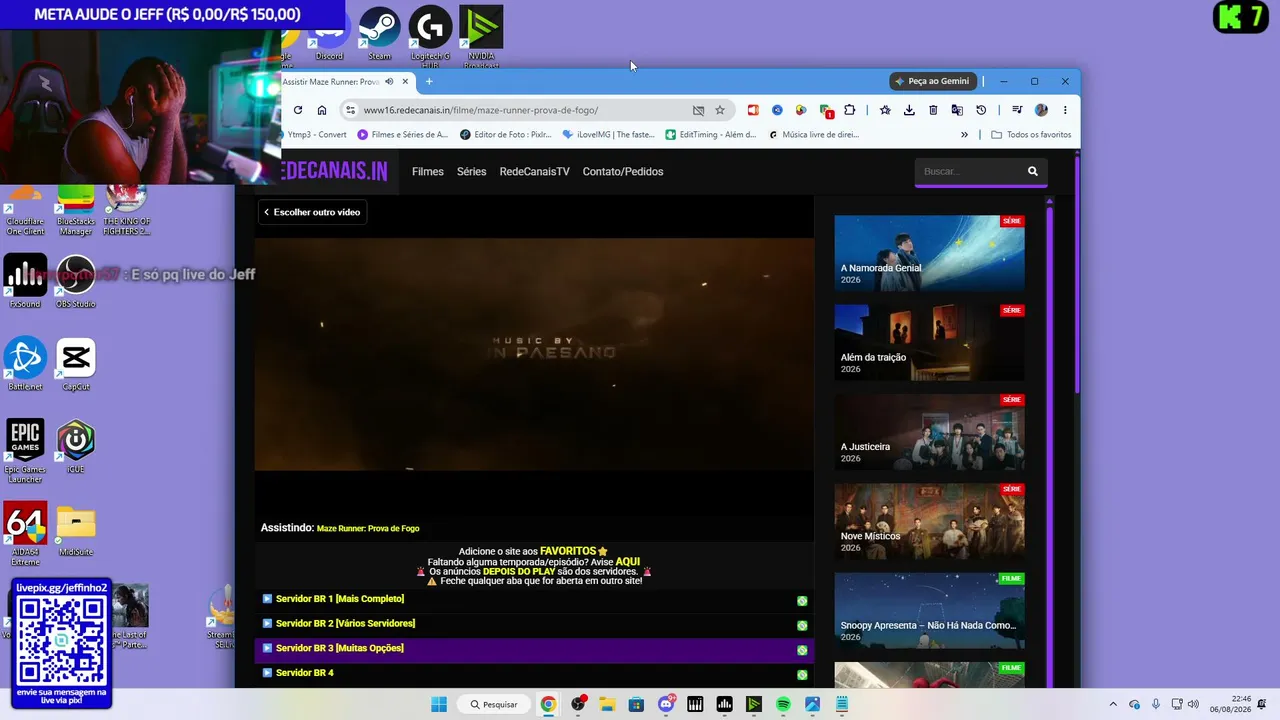The width and height of the screenshot is (1280, 720).
Task: Select Servidor BR 1 [Mais Completo]
Action: tap(534, 599)
